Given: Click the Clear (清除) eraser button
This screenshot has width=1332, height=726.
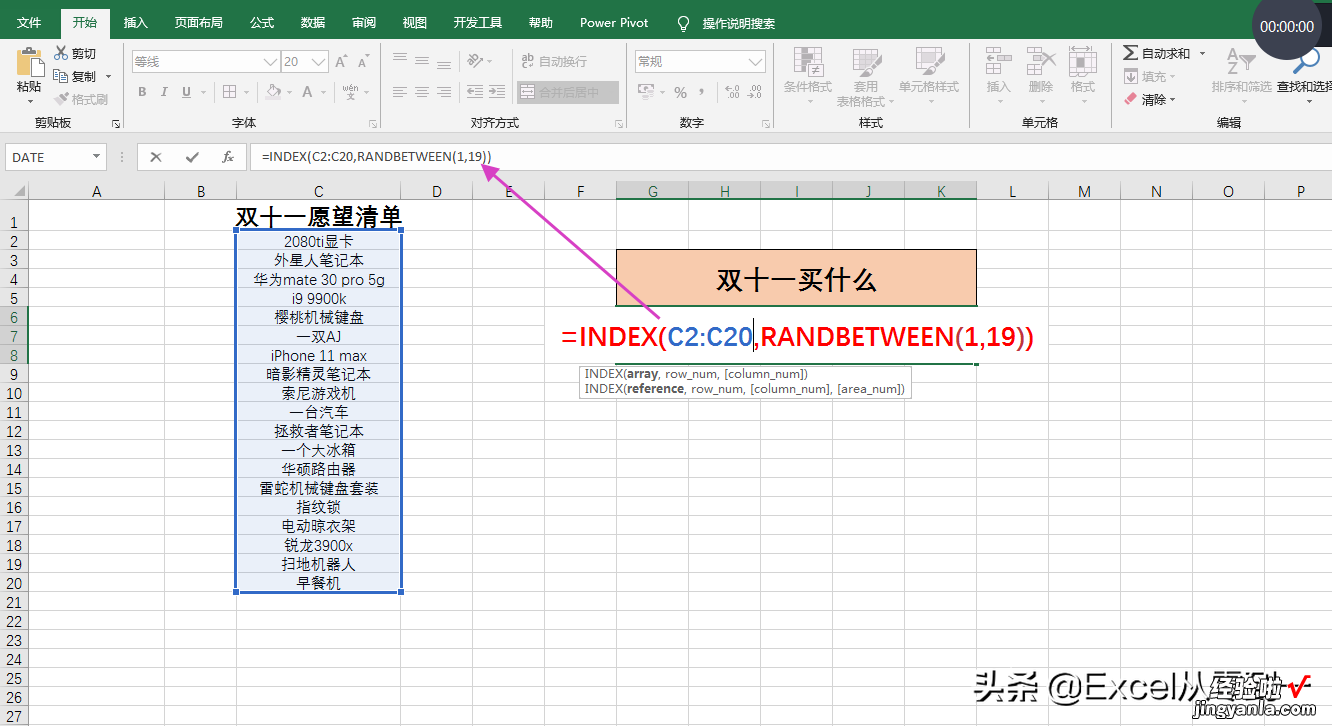Looking at the screenshot, I should 1150,99.
